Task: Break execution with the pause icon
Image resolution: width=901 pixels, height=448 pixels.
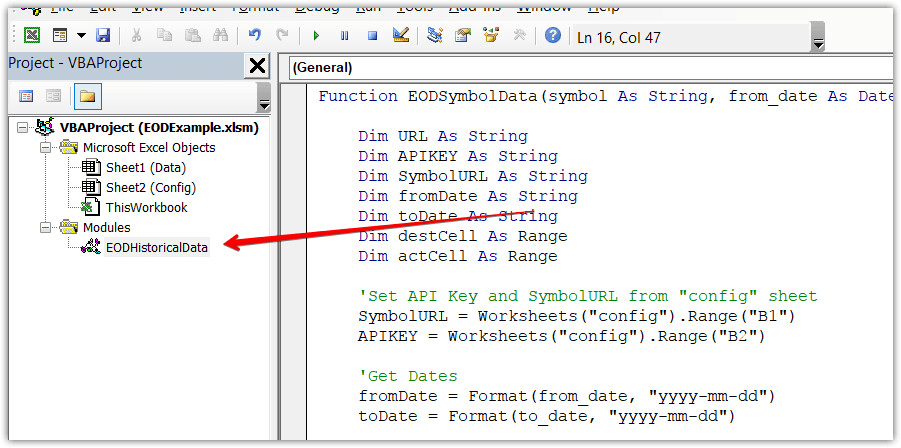Action: click(345, 36)
